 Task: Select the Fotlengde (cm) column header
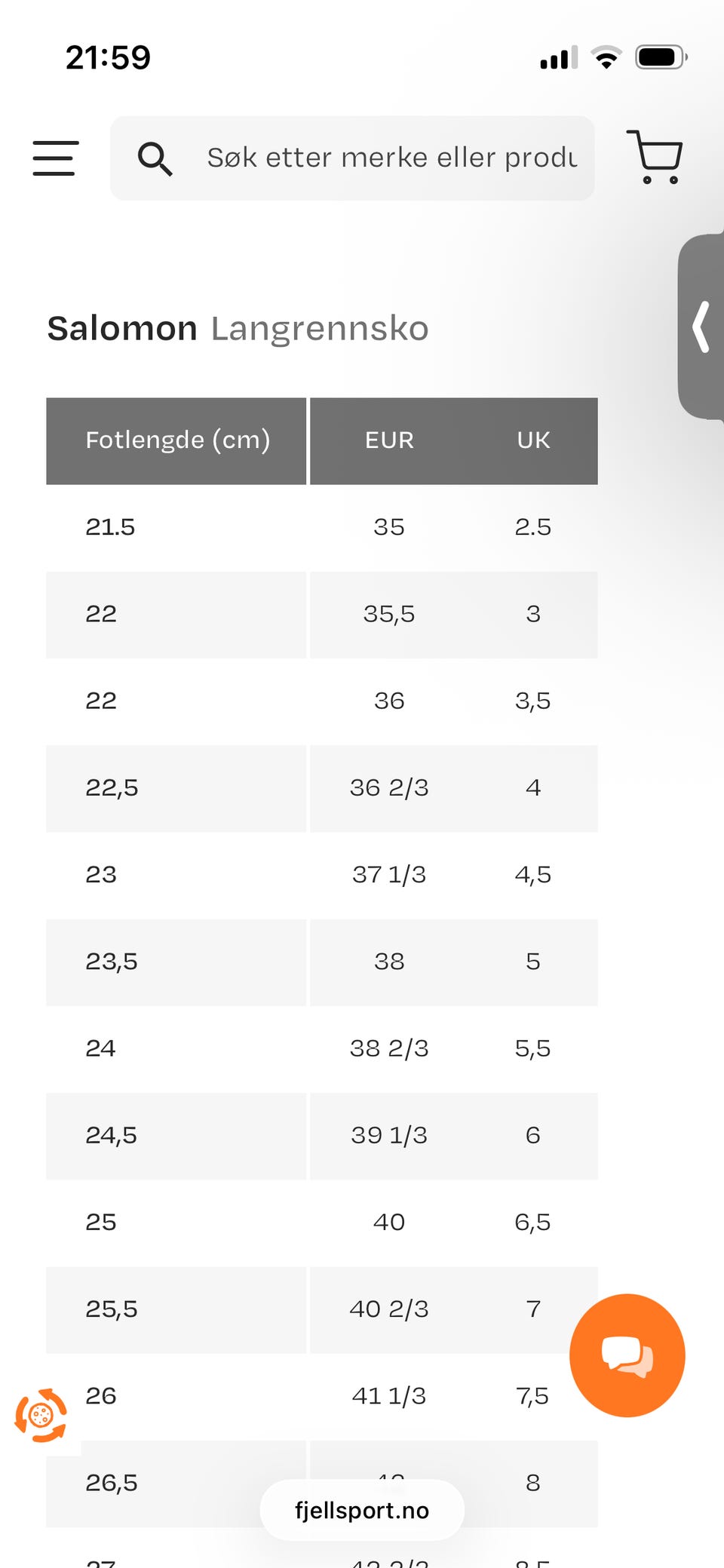176,440
